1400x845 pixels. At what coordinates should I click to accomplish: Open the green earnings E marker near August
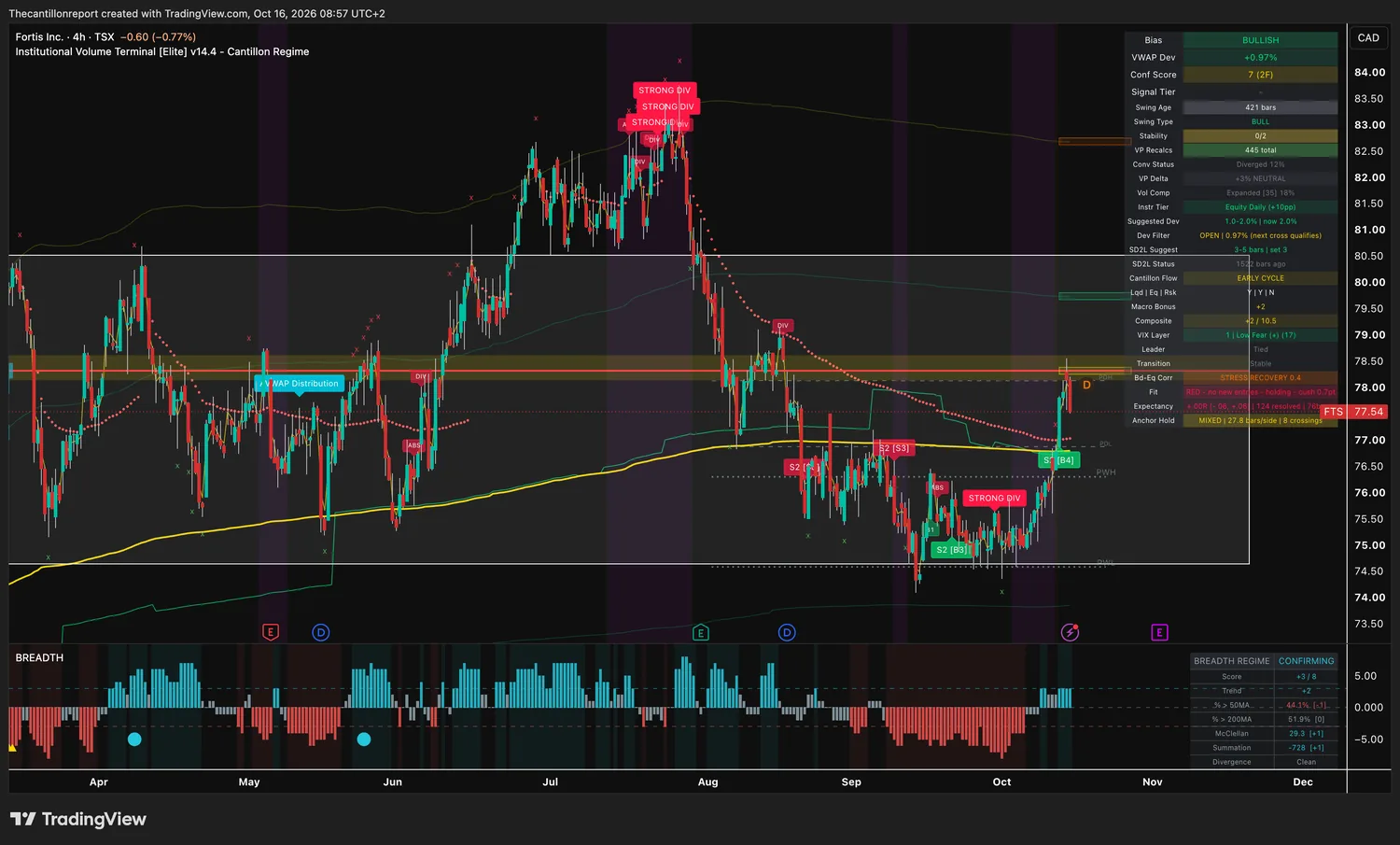[x=701, y=632]
